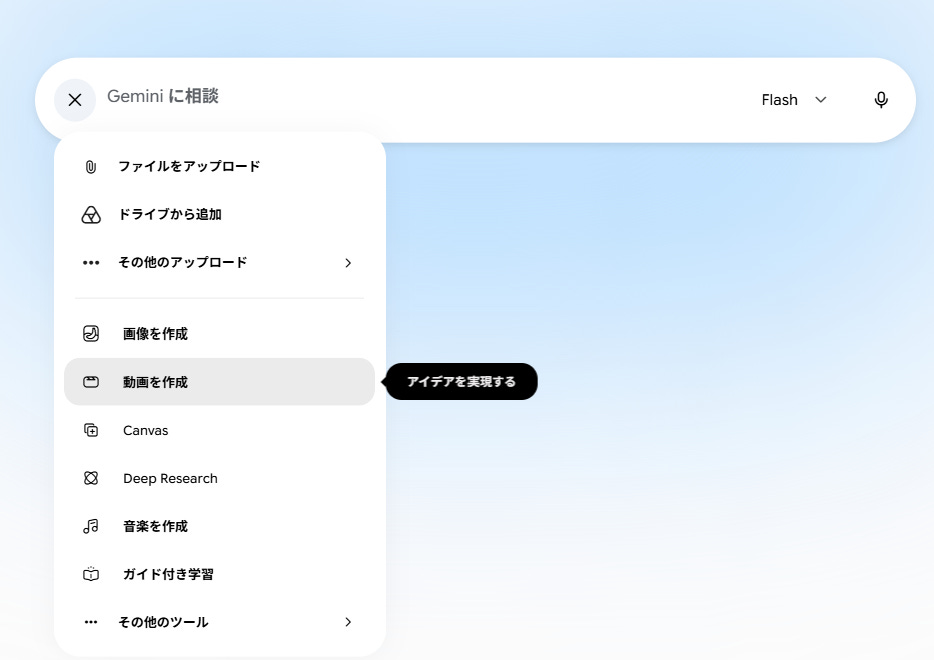Click the image creation icon

click(x=91, y=334)
